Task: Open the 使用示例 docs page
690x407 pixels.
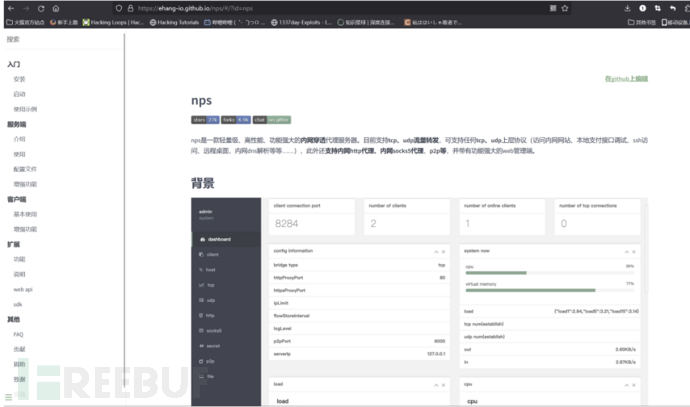Action: 25,109
